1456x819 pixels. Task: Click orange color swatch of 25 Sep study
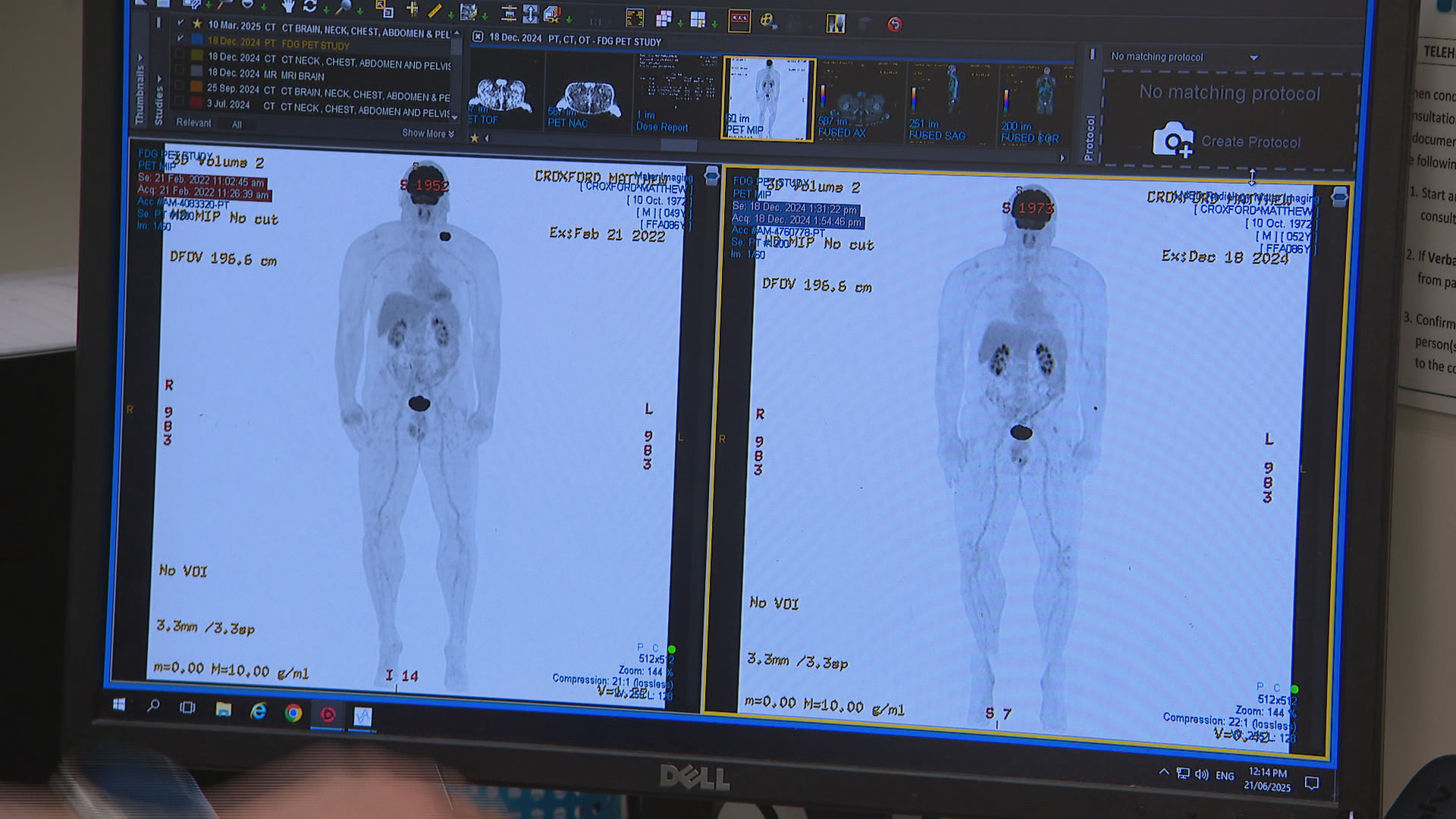point(196,86)
